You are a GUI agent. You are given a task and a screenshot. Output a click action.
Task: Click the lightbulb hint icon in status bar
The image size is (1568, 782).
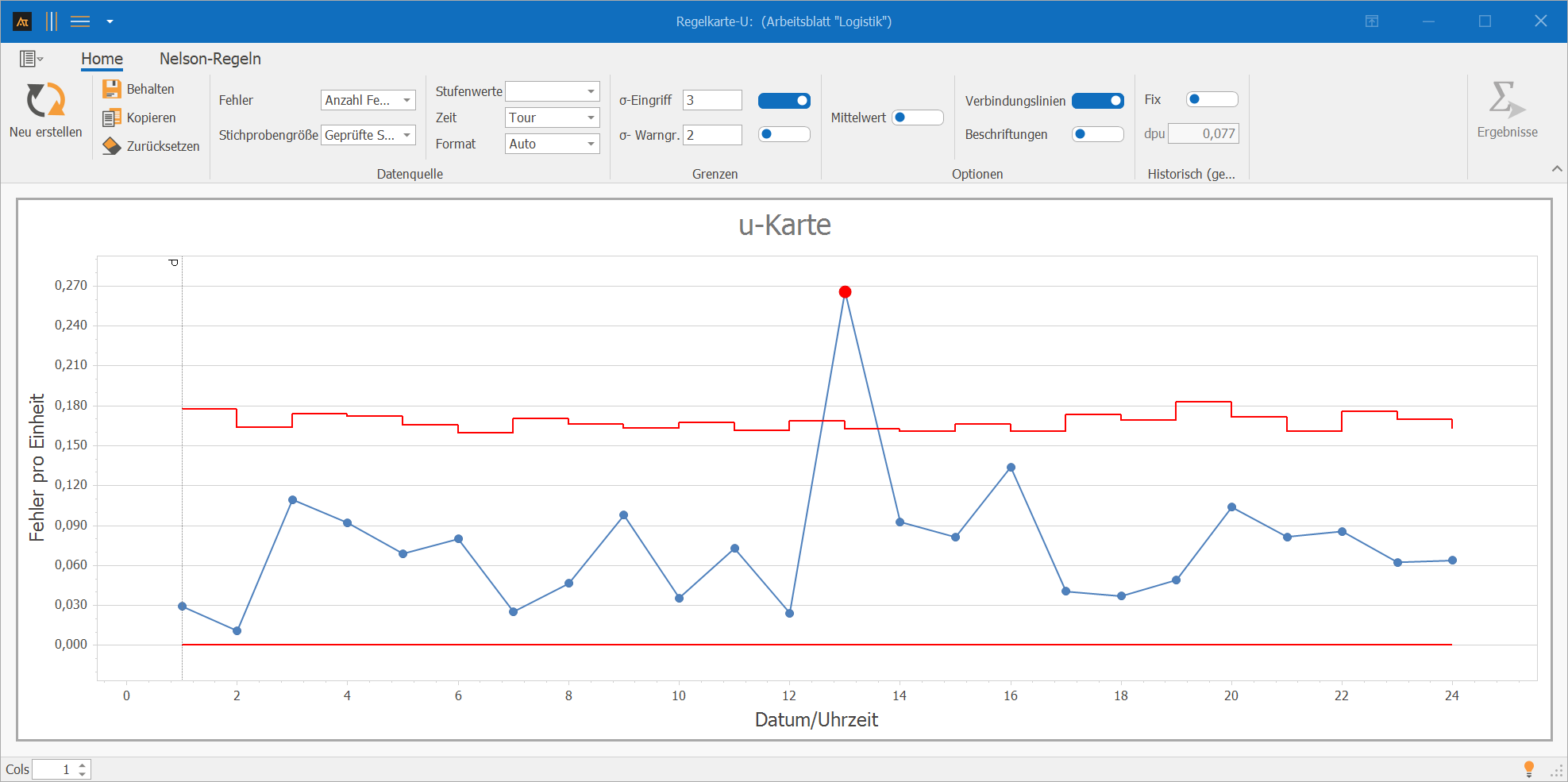1529,769
